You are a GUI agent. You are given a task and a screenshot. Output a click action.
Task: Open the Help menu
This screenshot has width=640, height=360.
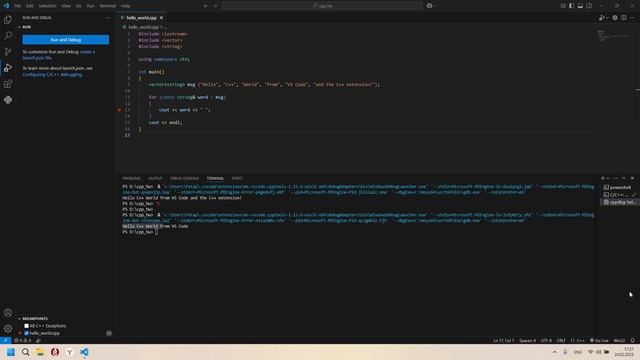(x=126, y=6)
